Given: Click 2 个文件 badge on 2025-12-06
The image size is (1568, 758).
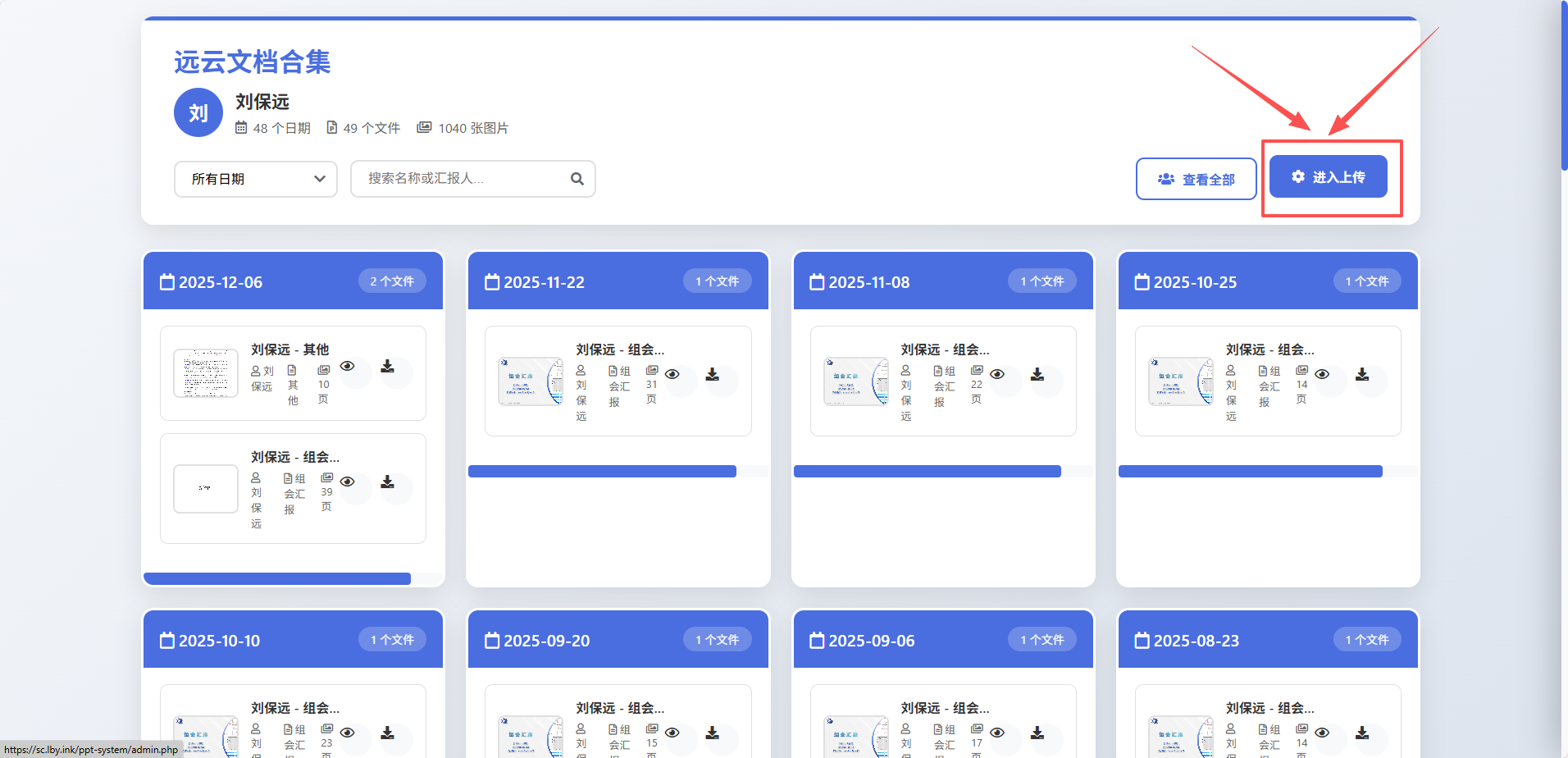Looking at the screenshot, I should (392, 281).
